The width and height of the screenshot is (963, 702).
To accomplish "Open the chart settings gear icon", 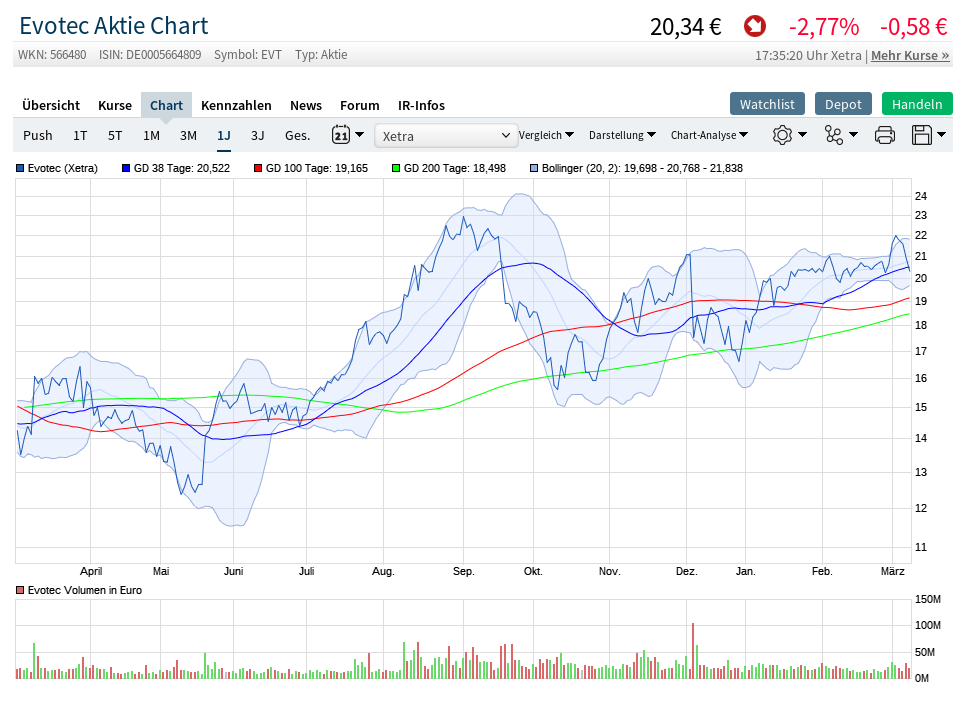I will point(783,135).
